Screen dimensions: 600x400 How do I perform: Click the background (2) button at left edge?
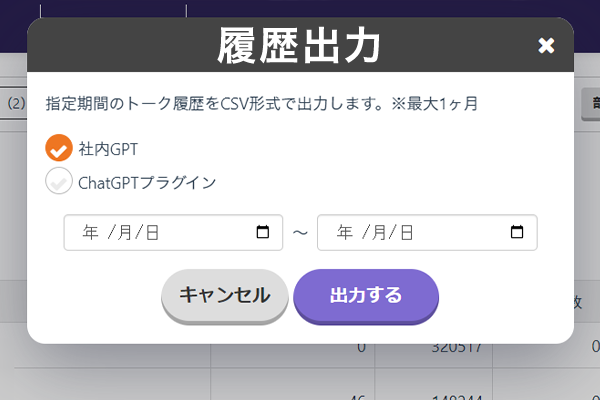[x=14, y=103]
